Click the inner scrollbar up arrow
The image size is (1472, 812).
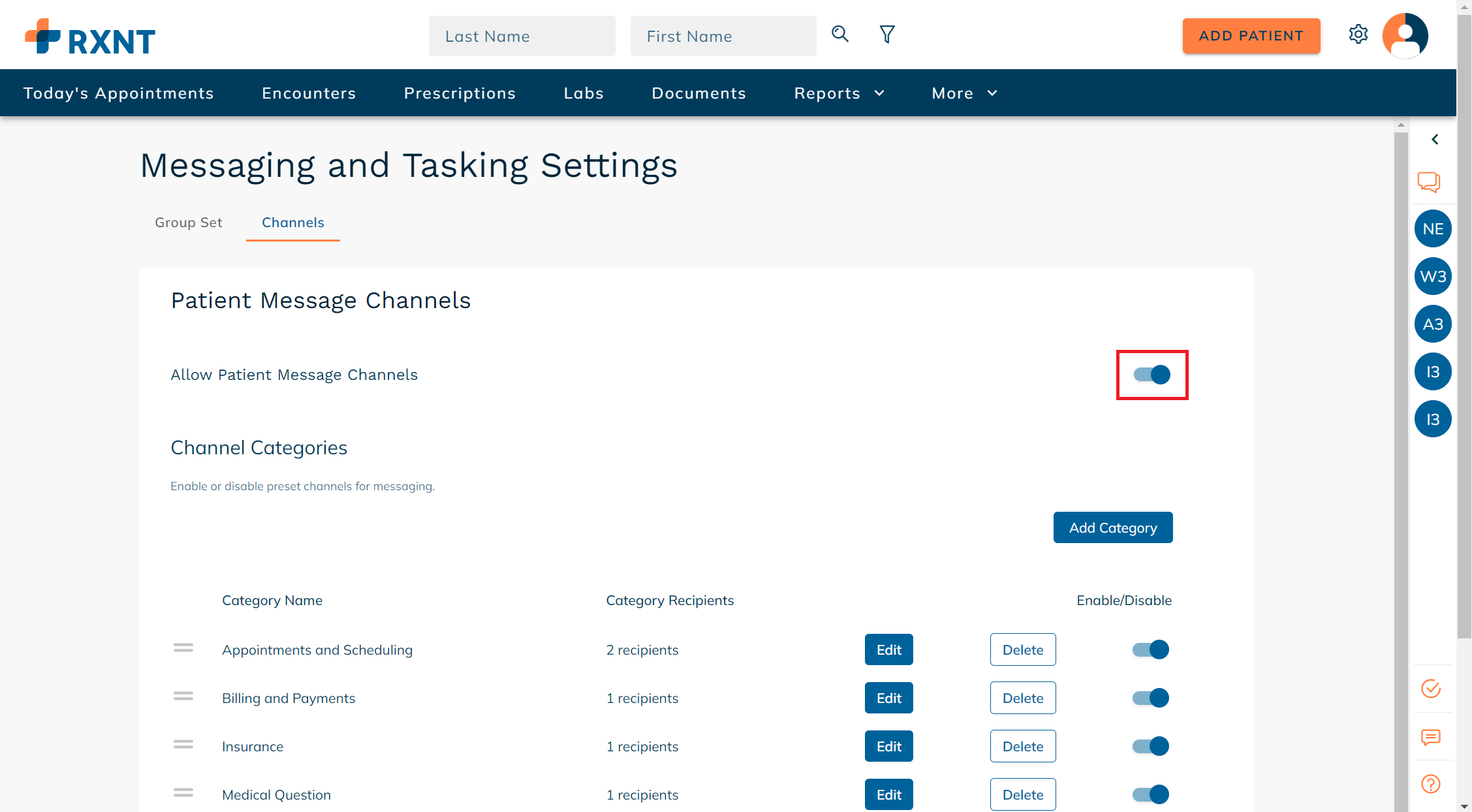[x=1401, y=125]
